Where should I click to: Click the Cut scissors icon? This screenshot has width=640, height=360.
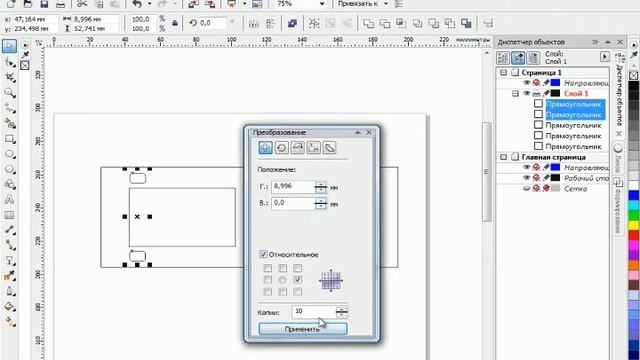click(82, 4)
